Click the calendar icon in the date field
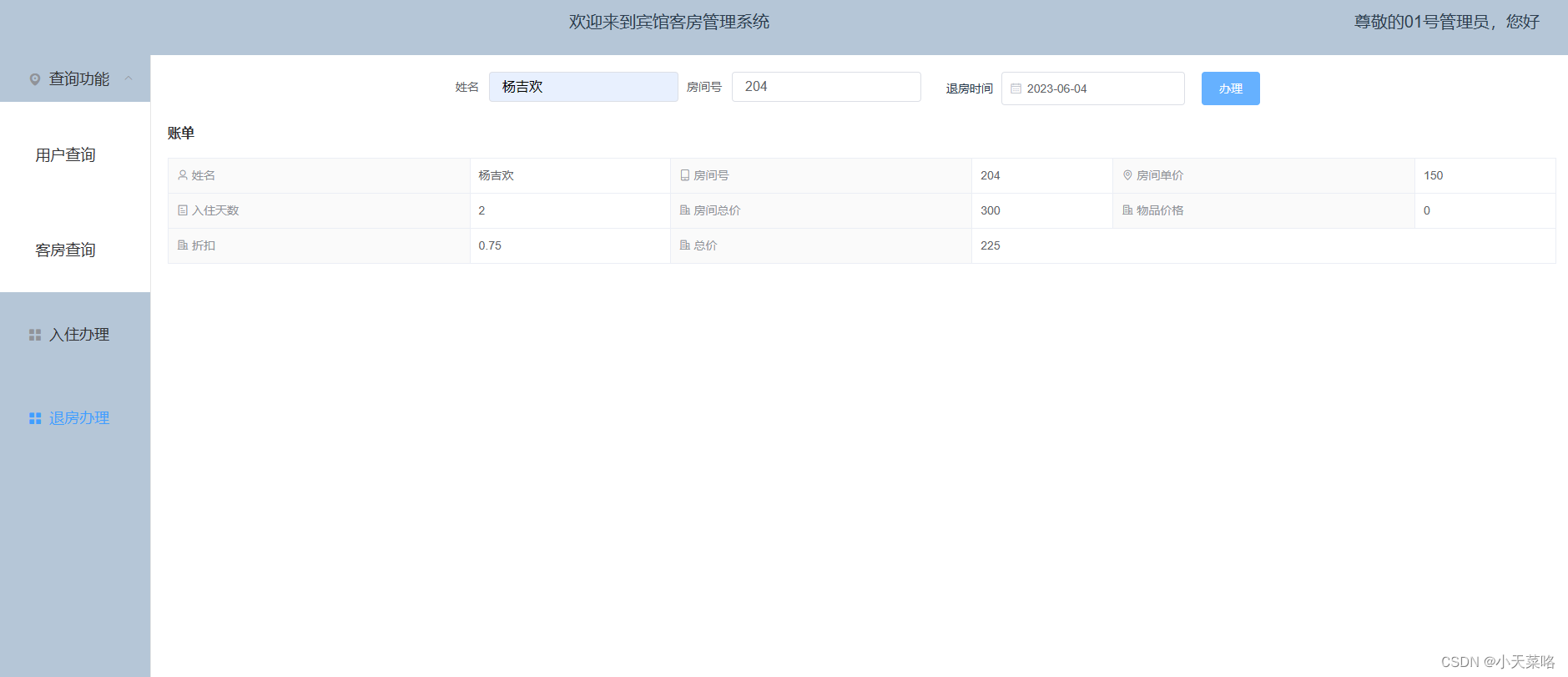The height and width of the screenshot is (677, 1568). (x=1016, y=88)
